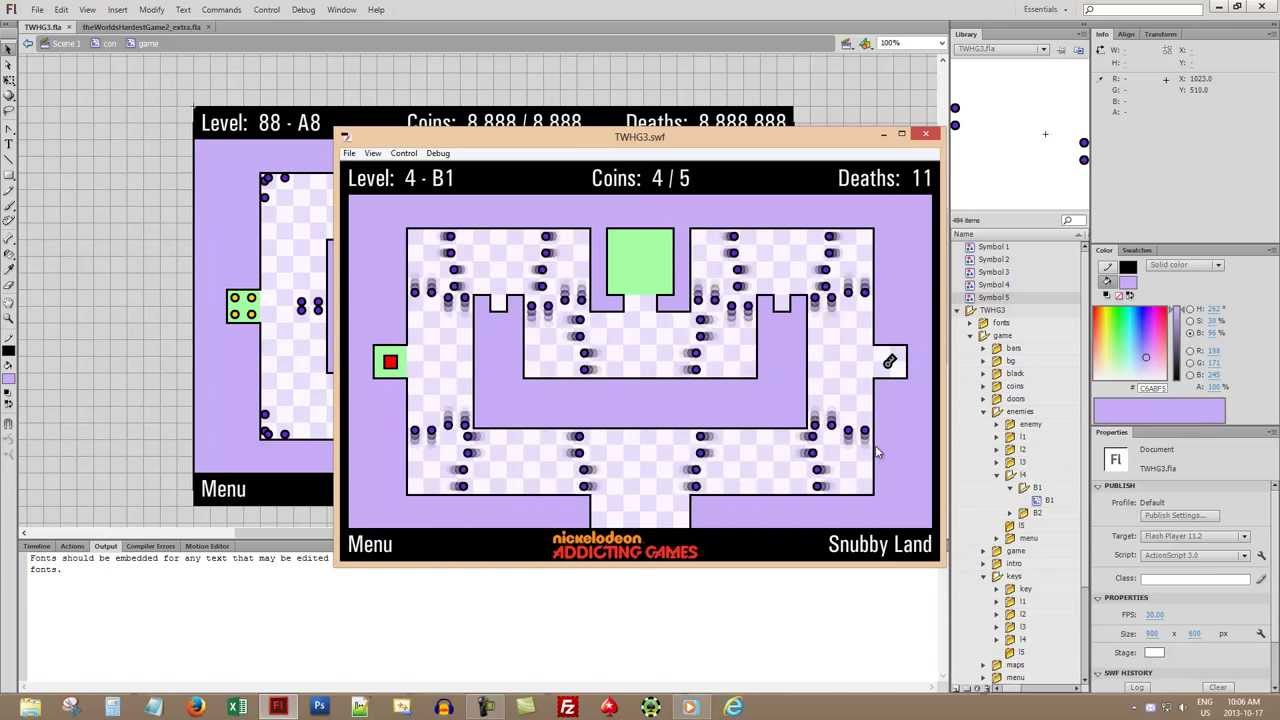Select the blue B radio button (245)

click(x=1191, y=374)
